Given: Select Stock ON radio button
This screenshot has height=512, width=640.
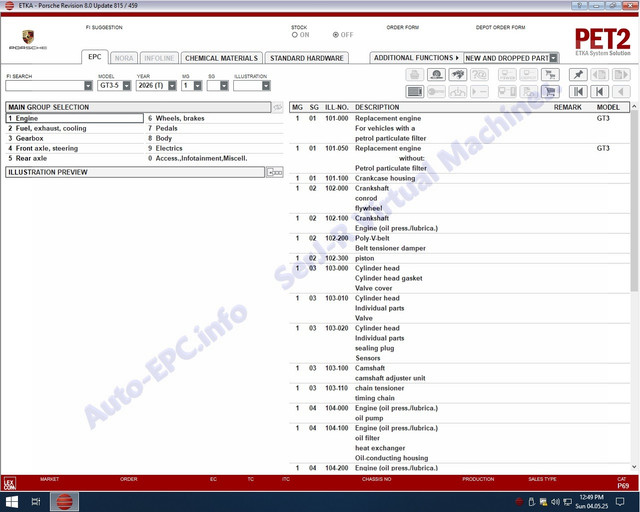Looking at the screenshot, I should tap(294, 35).
